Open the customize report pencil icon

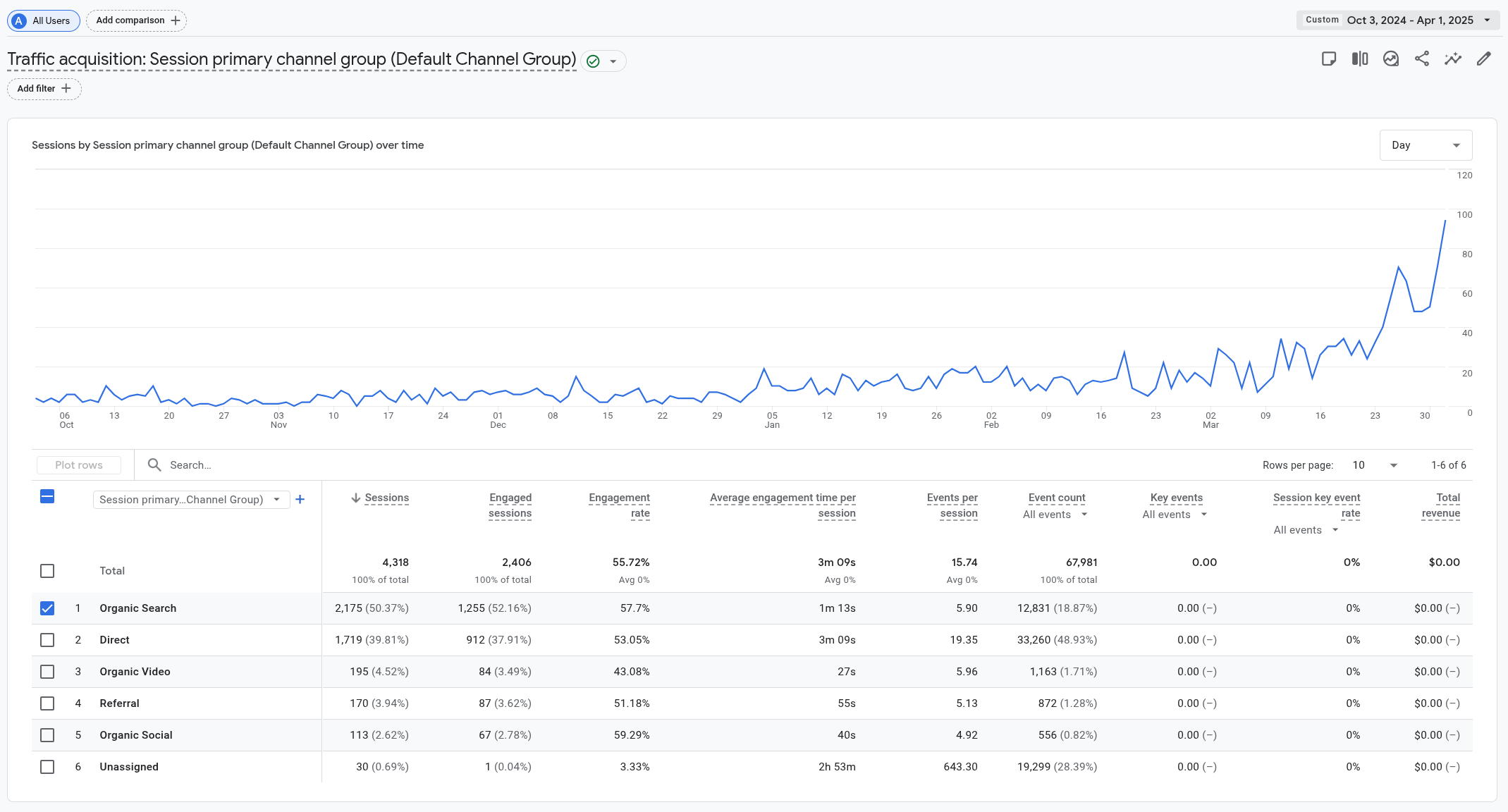1483,59
